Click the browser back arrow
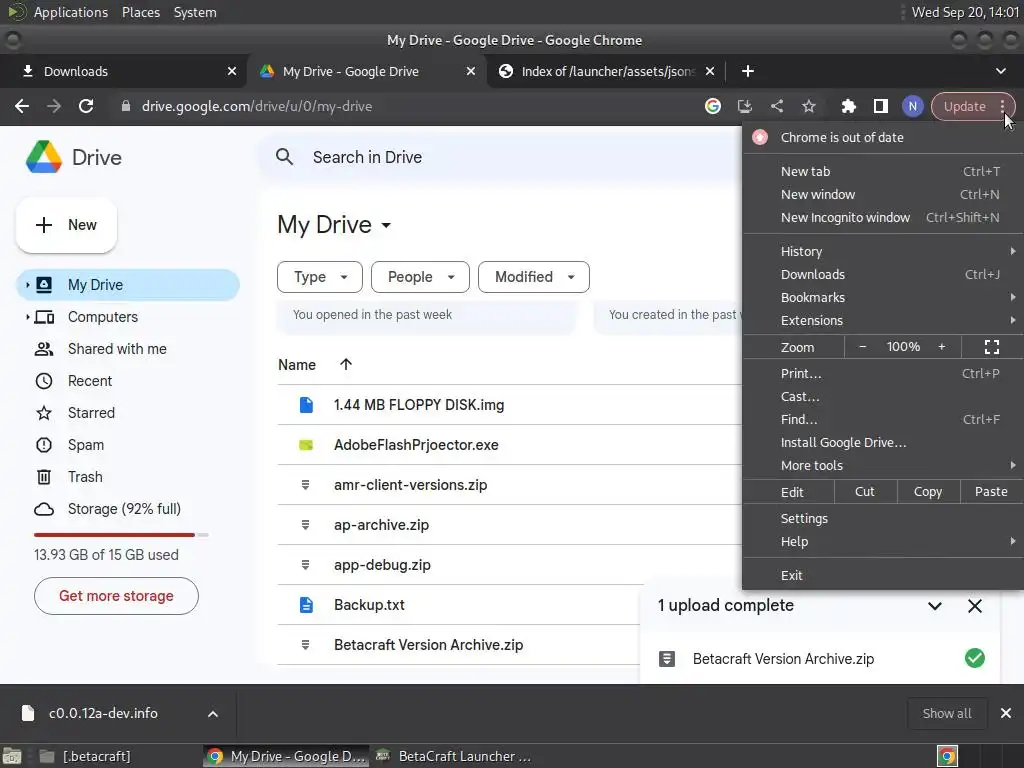 click(22, 106)
